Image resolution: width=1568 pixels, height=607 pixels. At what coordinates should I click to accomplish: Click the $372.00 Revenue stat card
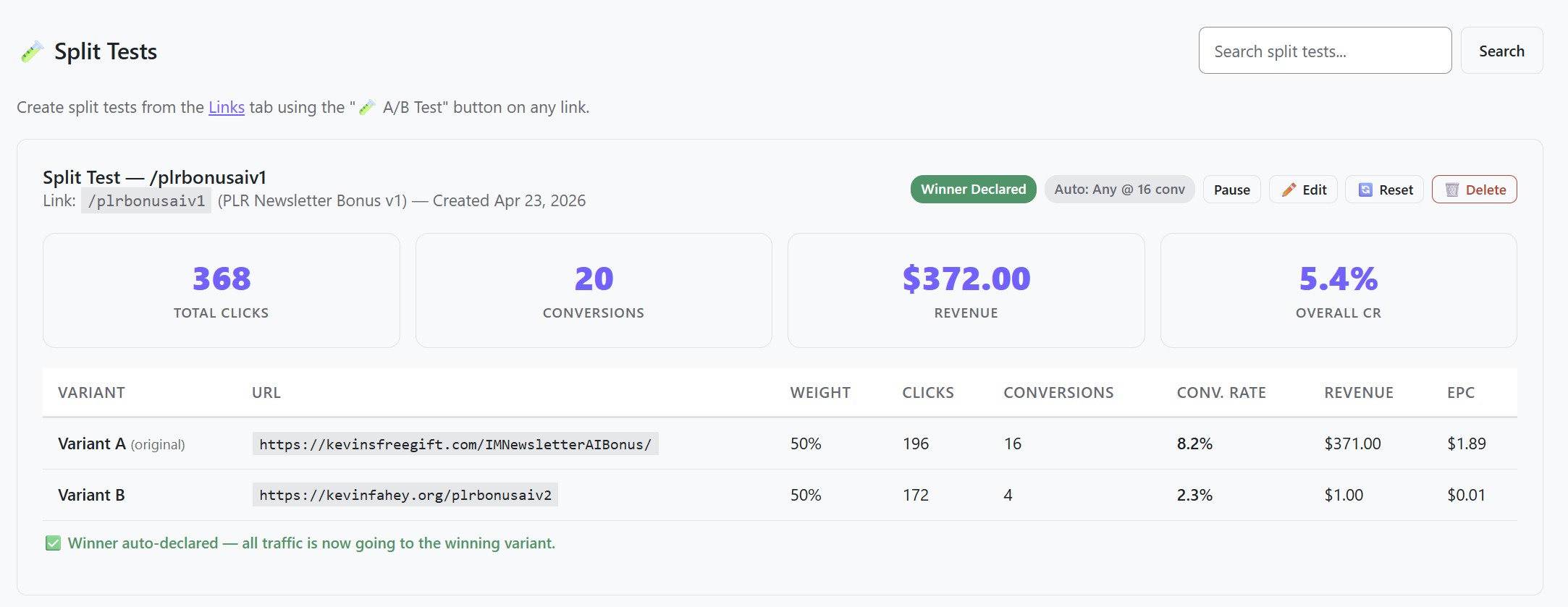tap(966, 290)
